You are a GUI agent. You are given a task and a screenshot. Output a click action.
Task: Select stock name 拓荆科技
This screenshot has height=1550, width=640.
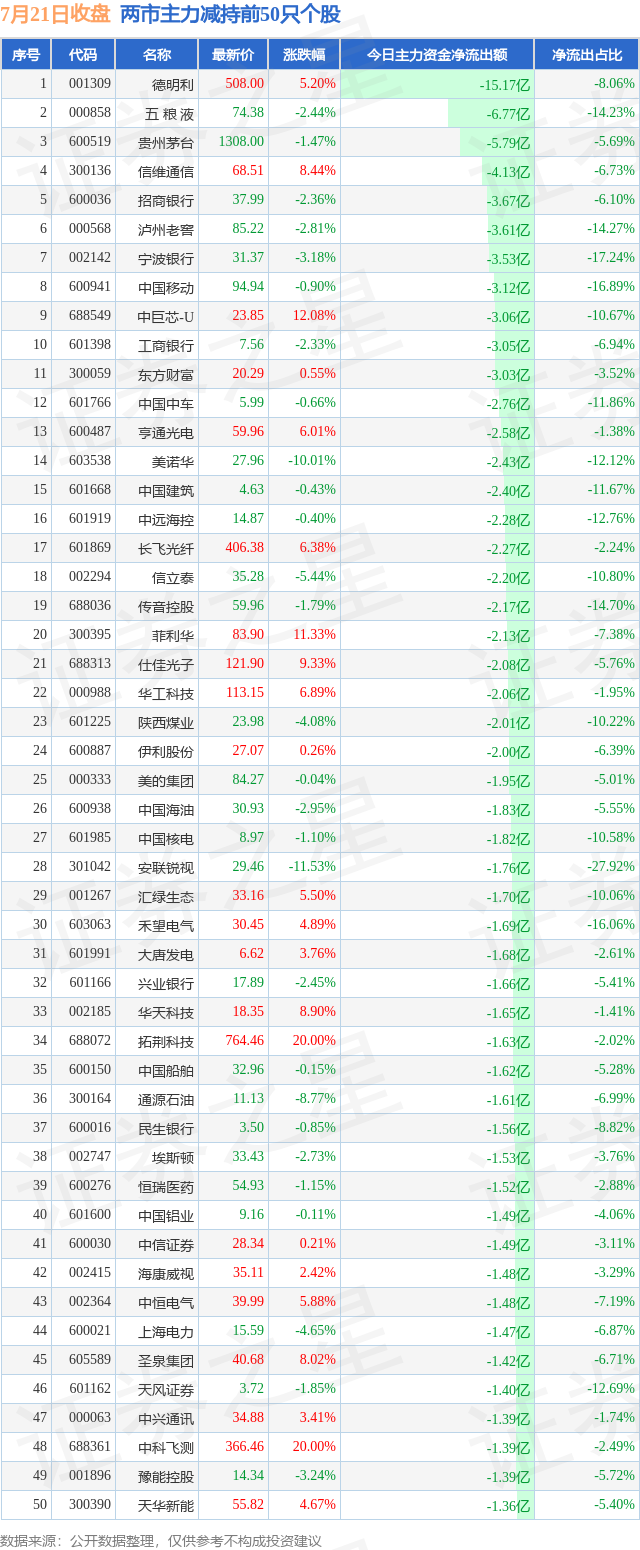coord(166,1042)
